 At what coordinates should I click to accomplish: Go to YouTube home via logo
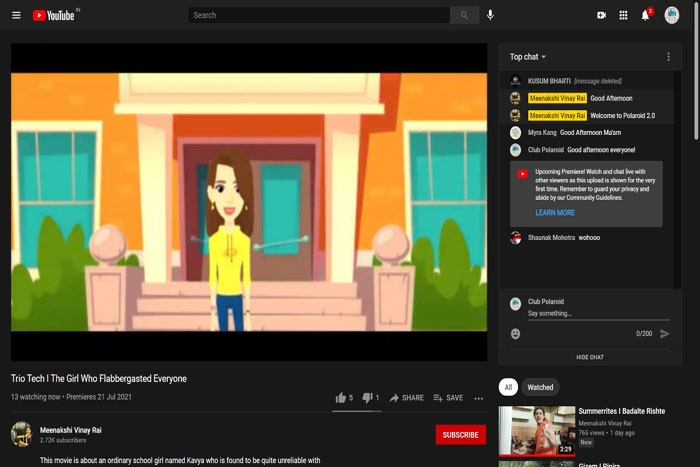pos(54,16)
